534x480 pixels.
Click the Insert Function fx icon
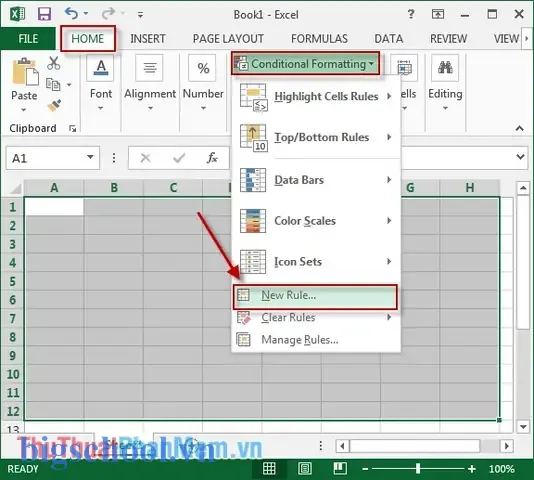(x=212, y=158)
